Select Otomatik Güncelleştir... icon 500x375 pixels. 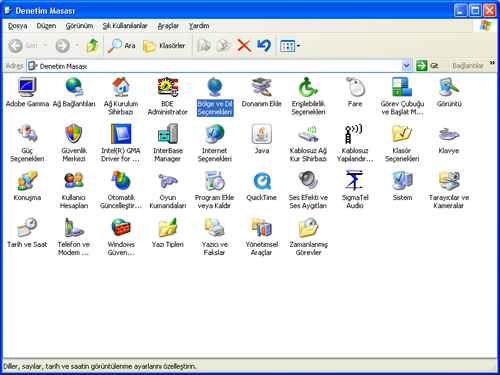coord(121,190)
